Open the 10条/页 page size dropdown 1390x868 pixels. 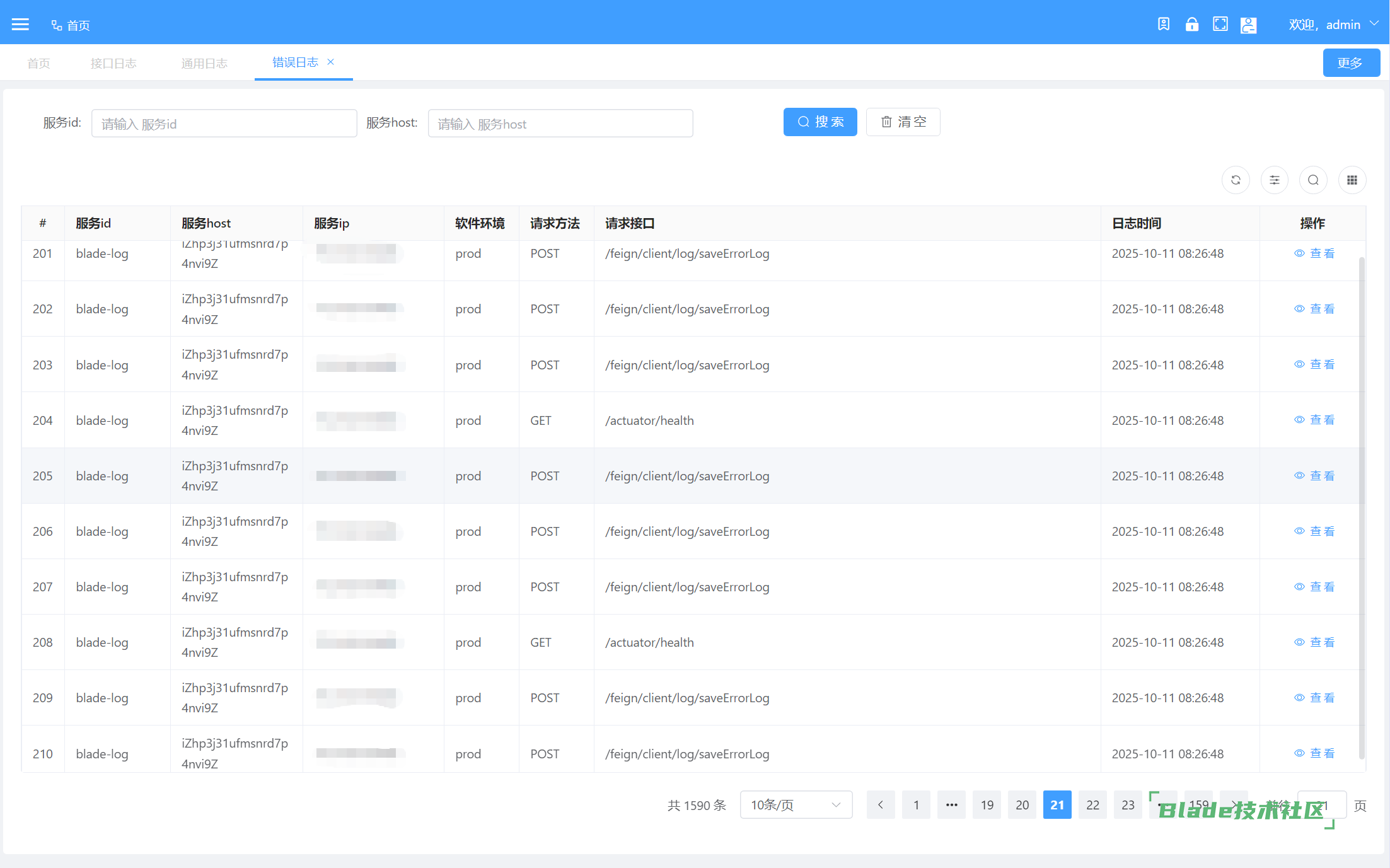click(x=796, y=805)
